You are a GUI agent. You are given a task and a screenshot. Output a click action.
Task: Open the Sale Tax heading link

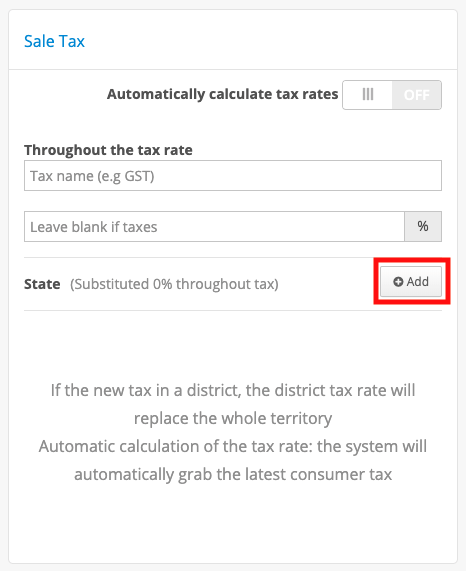(54, 41)
